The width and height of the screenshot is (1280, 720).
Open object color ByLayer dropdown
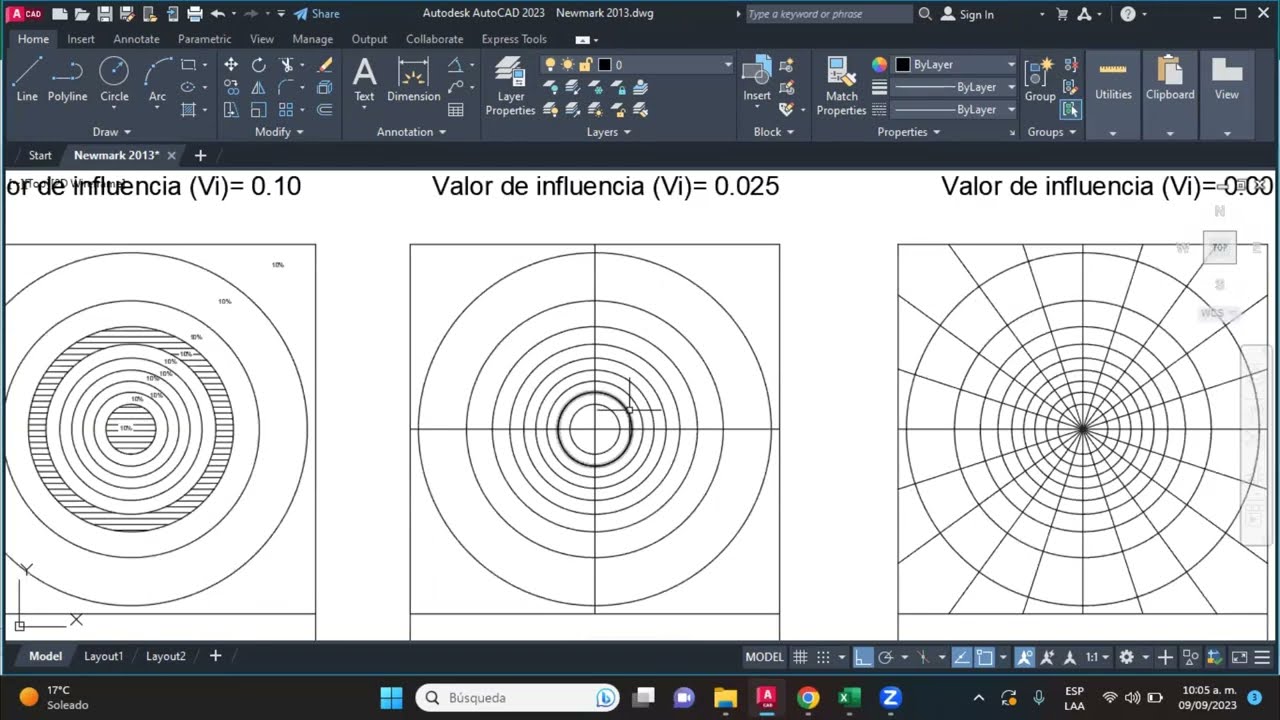click(1011, 64)
